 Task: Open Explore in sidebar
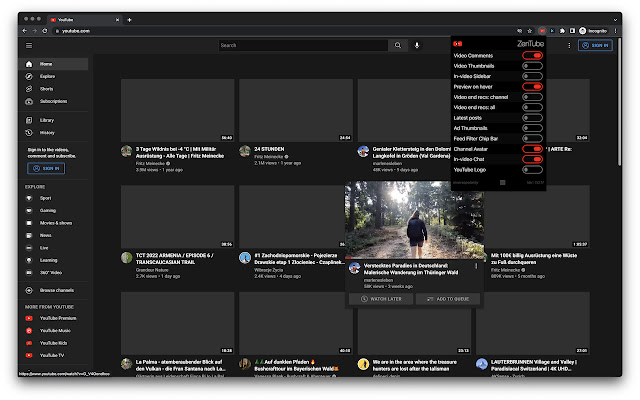coord(53,76)
